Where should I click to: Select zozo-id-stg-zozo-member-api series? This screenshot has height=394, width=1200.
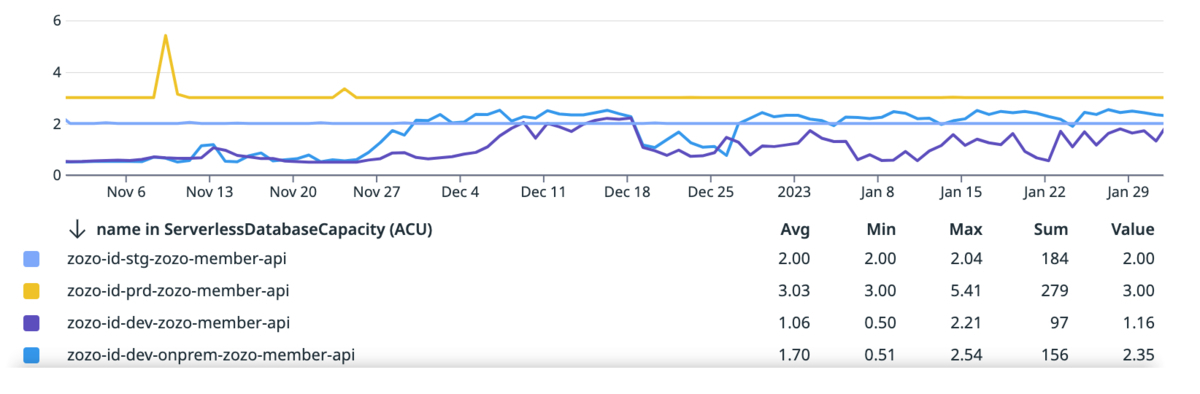point(177,260)
